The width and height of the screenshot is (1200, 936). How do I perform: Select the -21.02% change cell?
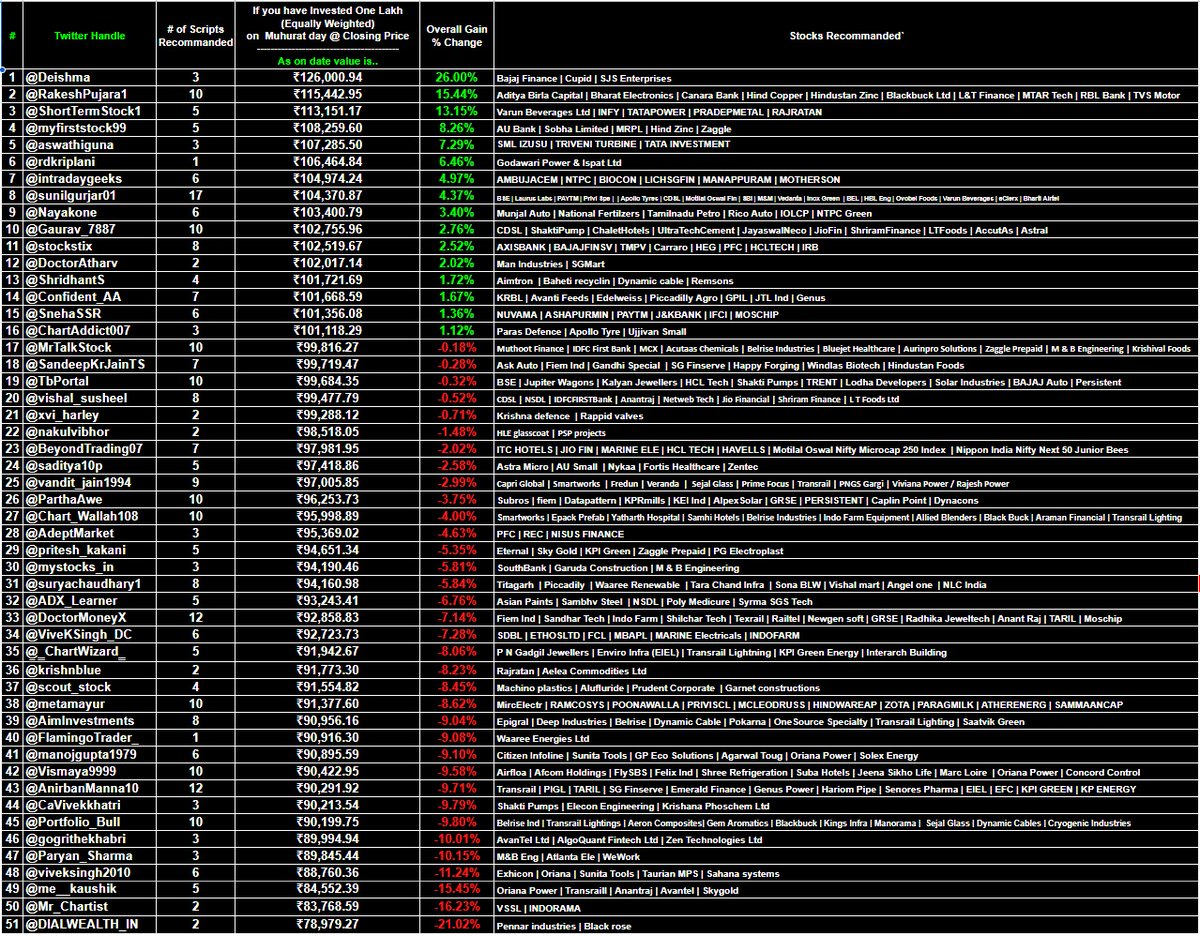coord(456,923)
